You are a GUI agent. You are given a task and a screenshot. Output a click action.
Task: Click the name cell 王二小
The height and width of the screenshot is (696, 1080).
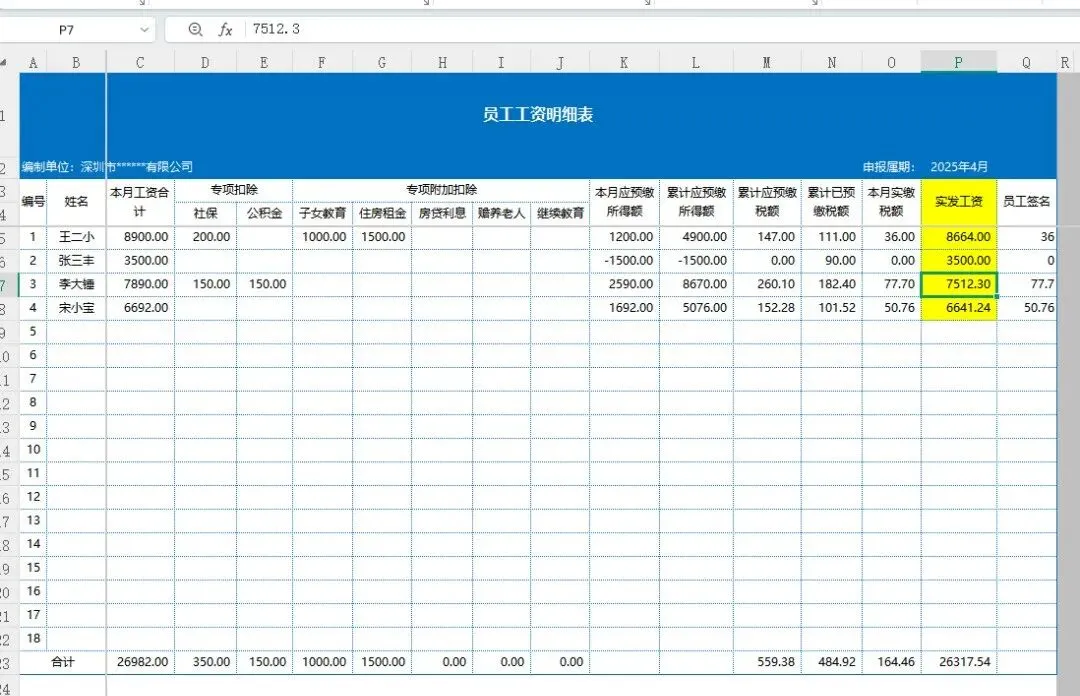click(x=76, y=236)
